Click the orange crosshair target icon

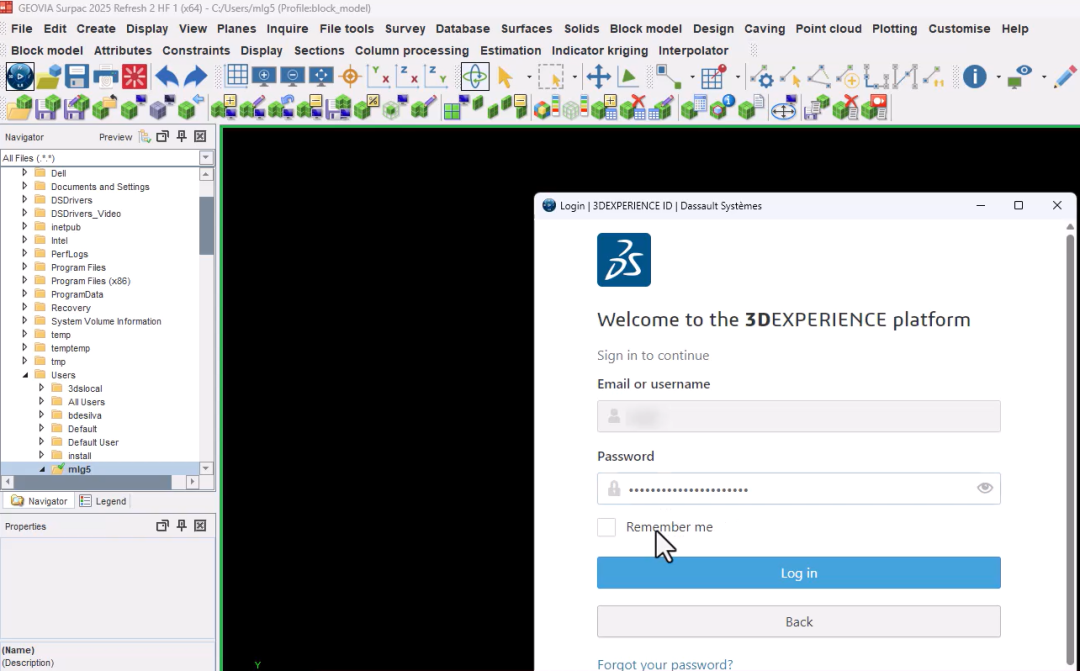point(350,76)
